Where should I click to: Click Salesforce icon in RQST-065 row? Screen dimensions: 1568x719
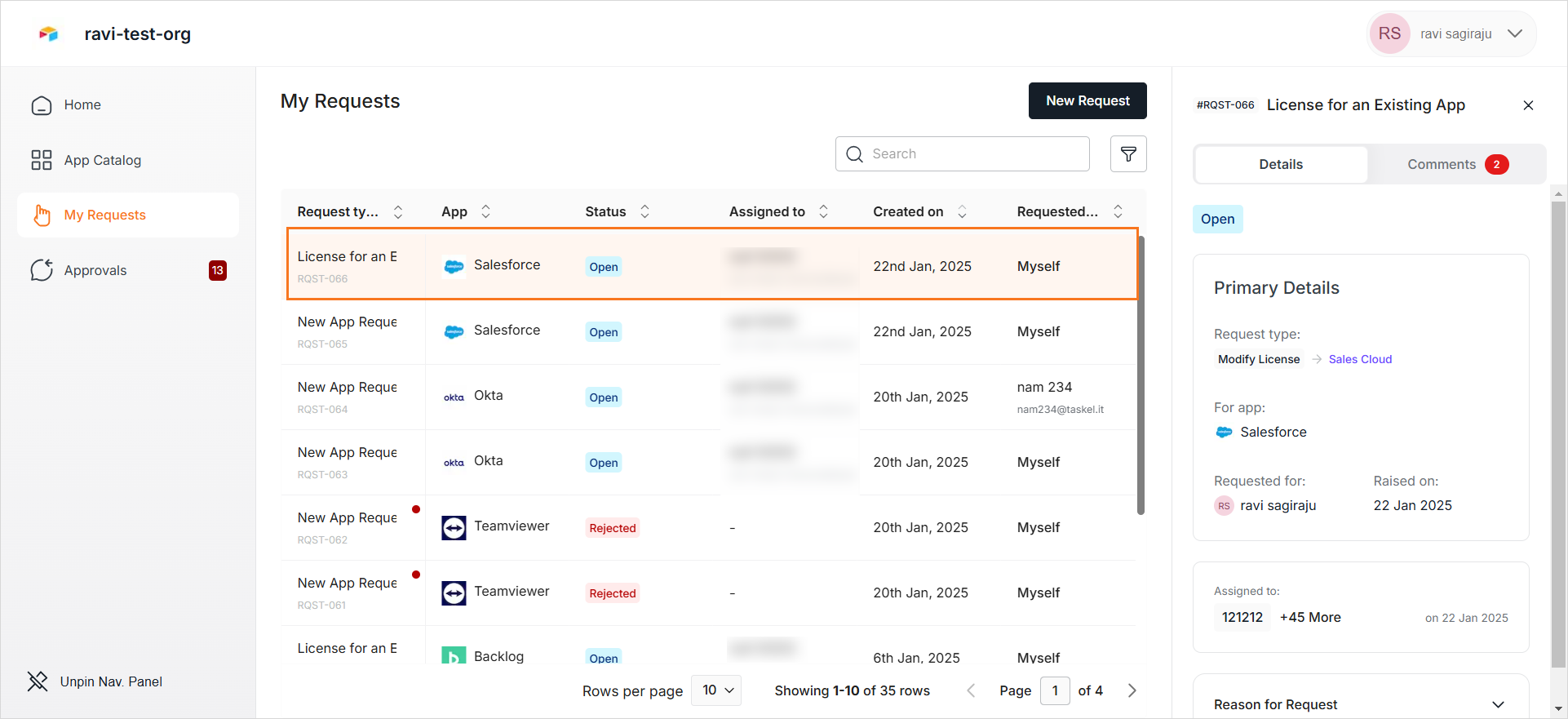(454, 331)
